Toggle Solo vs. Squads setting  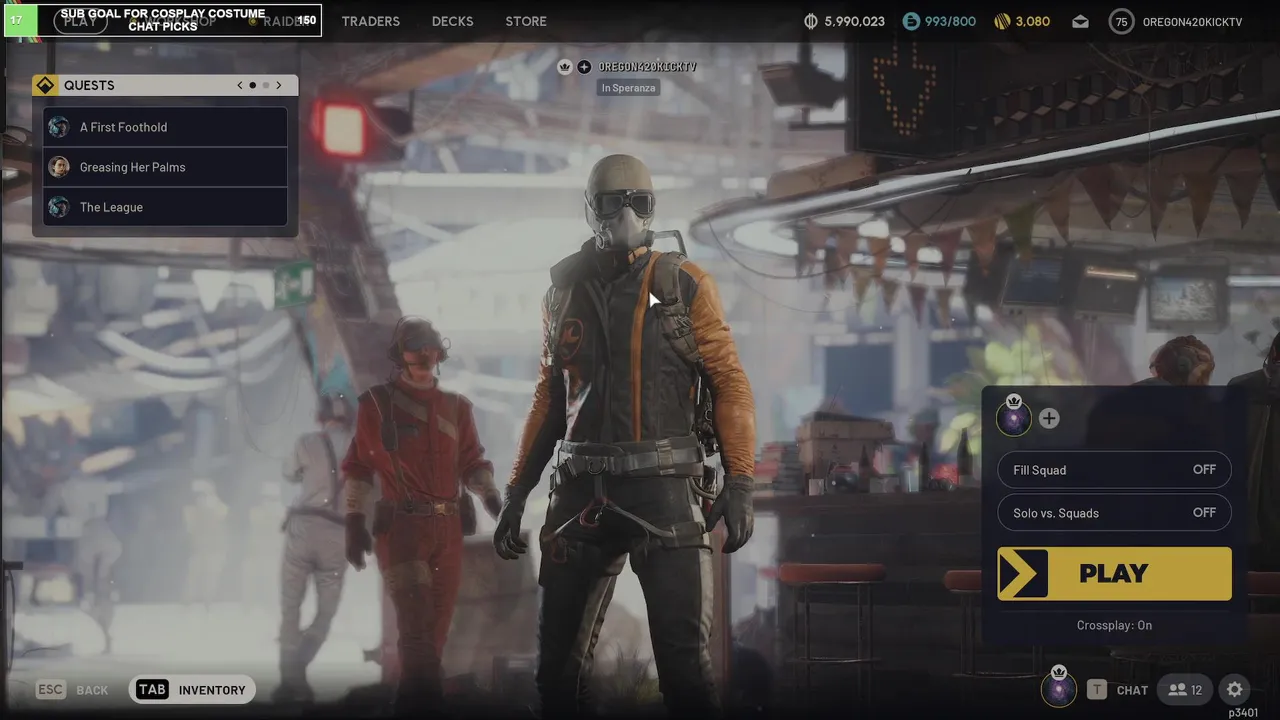(x=1114, y=513)
